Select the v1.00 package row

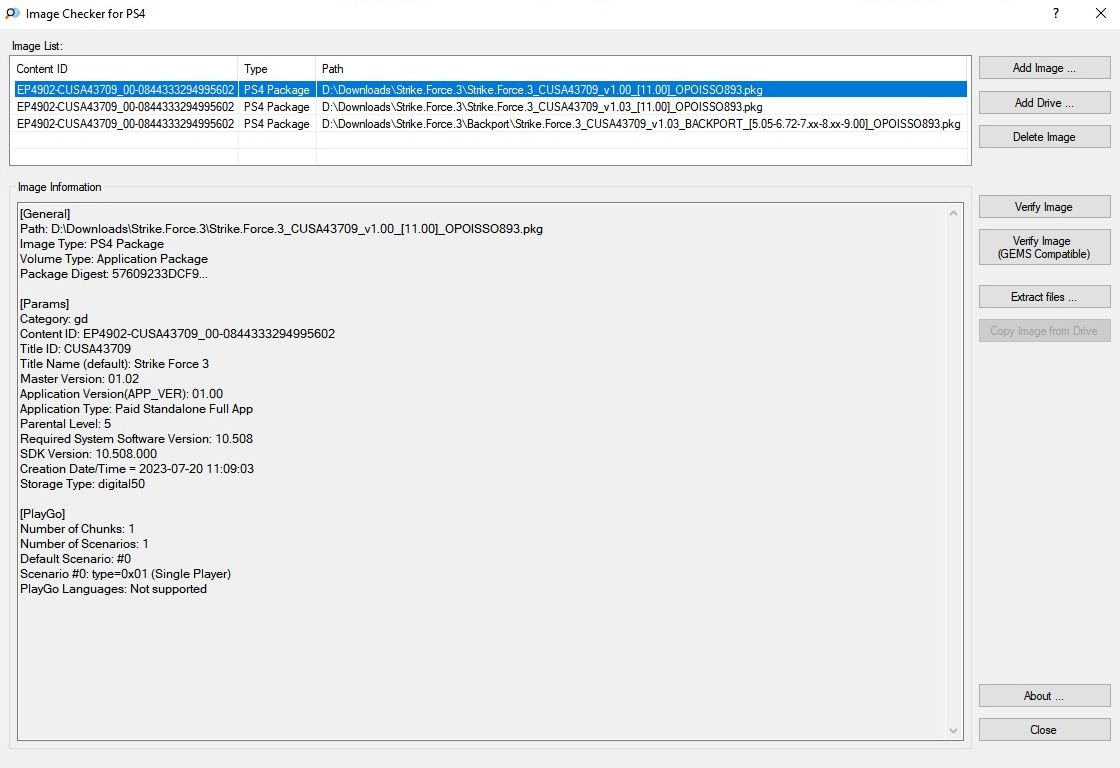pos(540,90)
